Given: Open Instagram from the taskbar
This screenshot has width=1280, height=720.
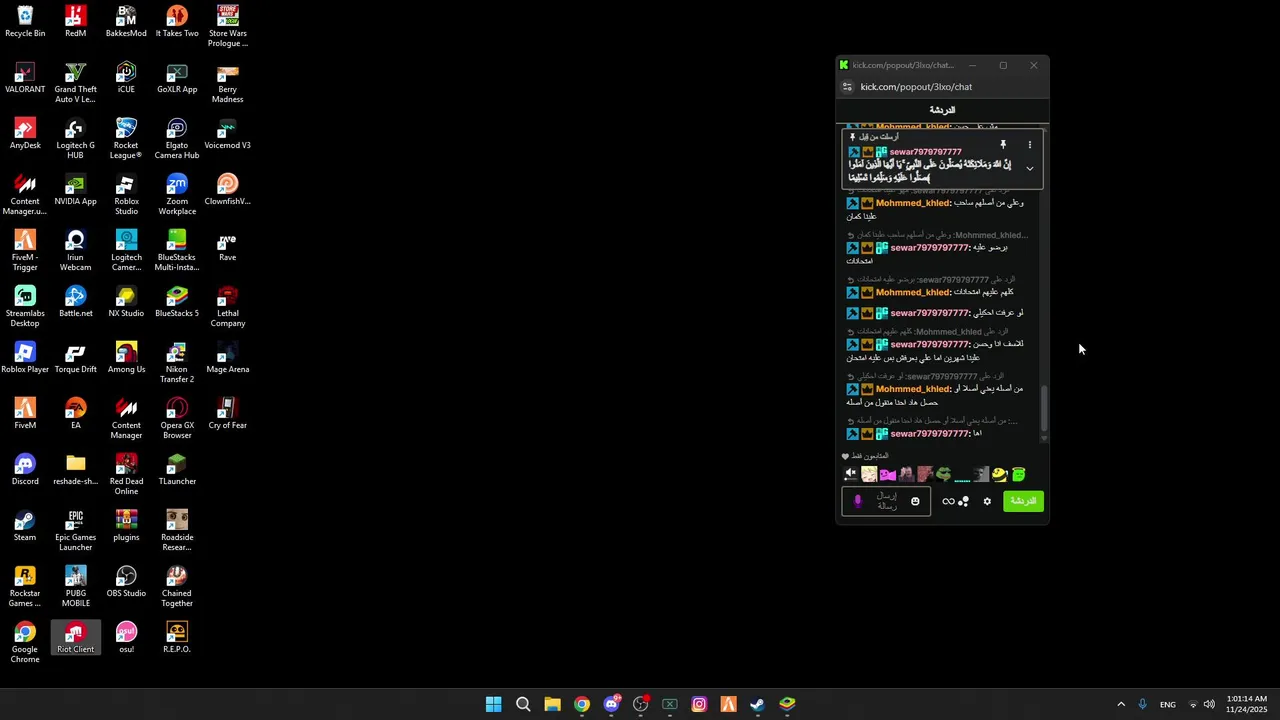Looking at the screenshot, I should 699,704.
